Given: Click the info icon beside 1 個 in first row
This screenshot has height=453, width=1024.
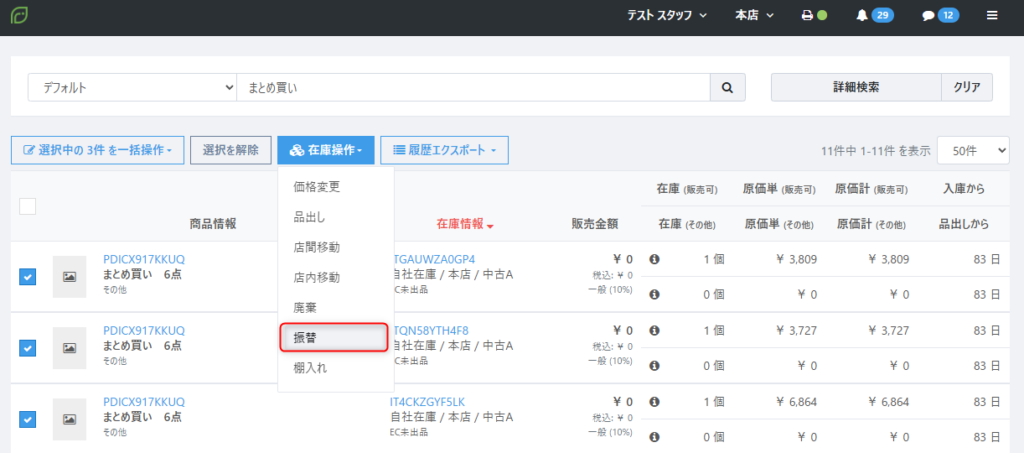Looking at the screenshot, I should (655, 260).
